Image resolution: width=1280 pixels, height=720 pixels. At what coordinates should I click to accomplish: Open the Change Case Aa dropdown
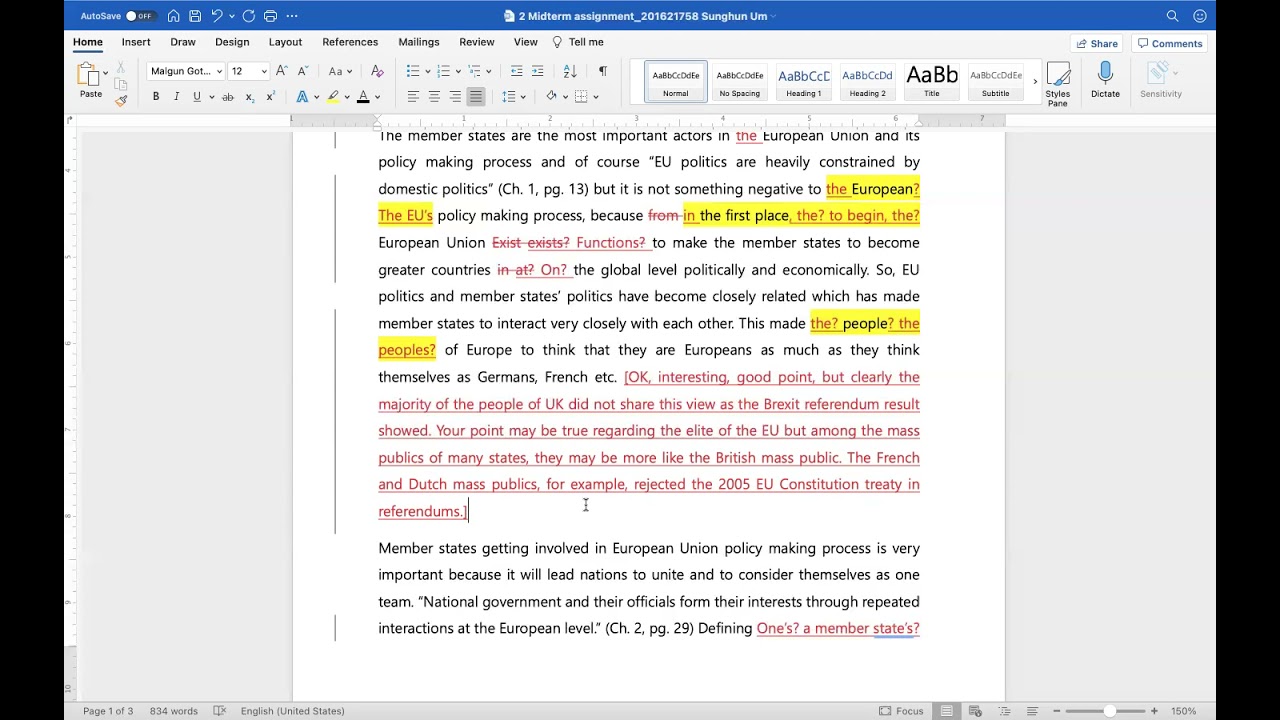point(338,71)
